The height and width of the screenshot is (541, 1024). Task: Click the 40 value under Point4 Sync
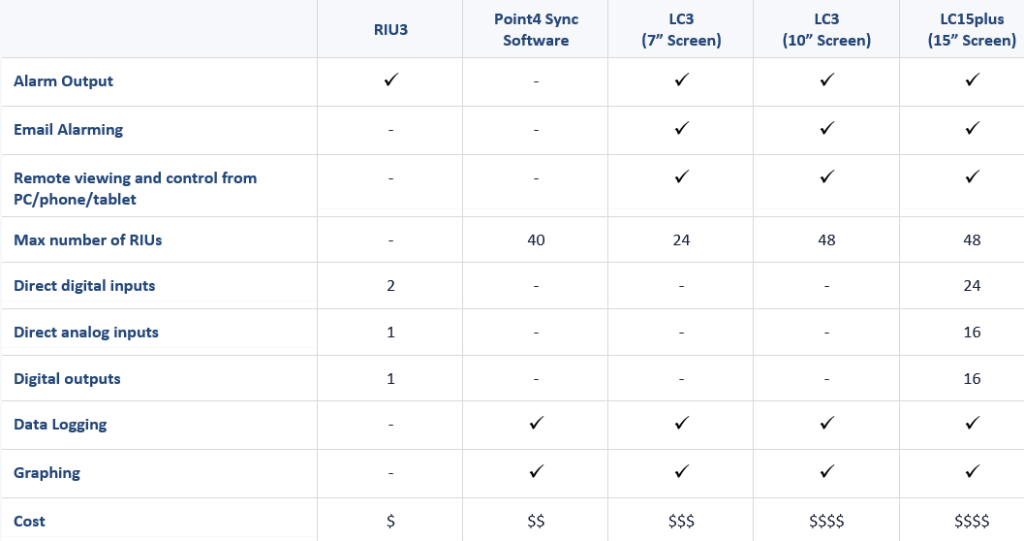coord(536,240)
